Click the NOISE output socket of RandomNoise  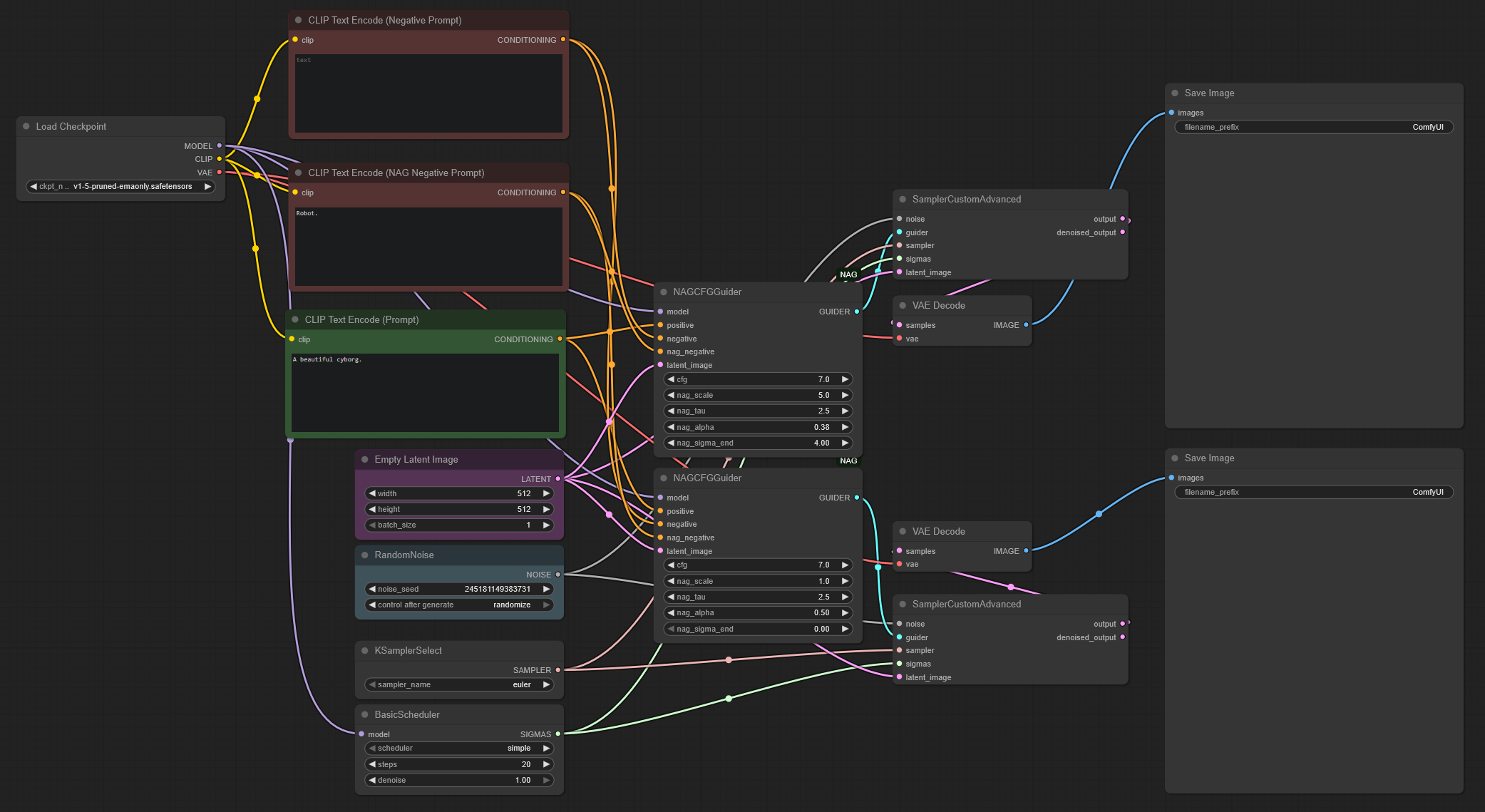point(558,574)
